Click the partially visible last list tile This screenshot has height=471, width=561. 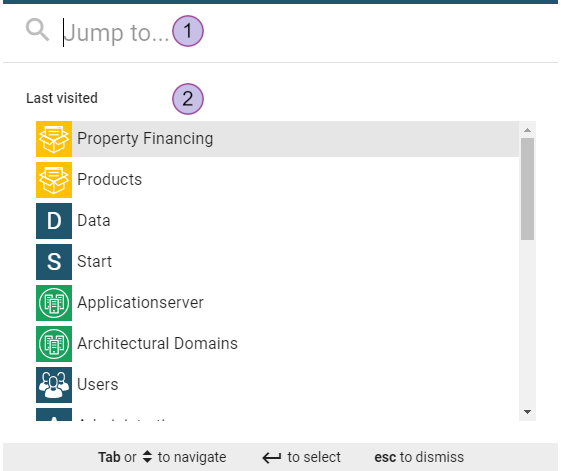tap(54, 414)
